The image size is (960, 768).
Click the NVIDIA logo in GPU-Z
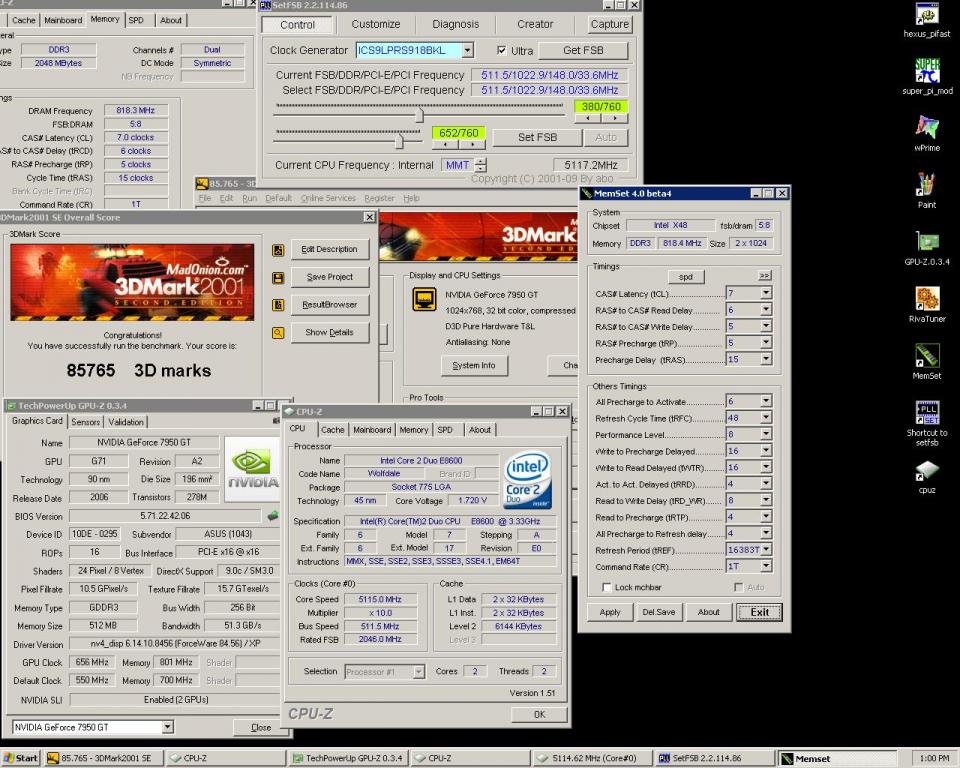coord(252,469)
